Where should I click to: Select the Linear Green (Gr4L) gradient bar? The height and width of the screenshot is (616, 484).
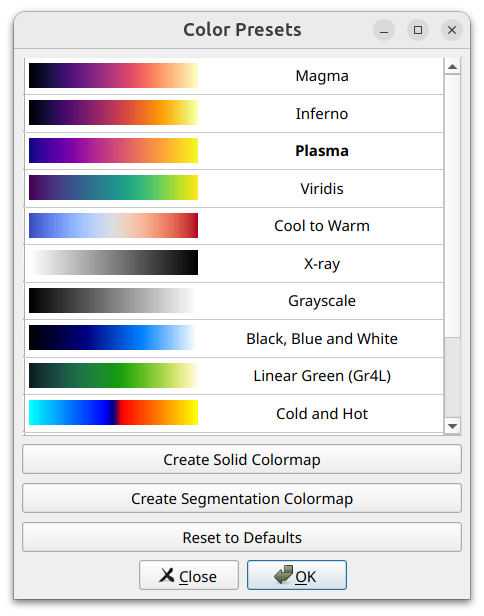coord(113,376)
